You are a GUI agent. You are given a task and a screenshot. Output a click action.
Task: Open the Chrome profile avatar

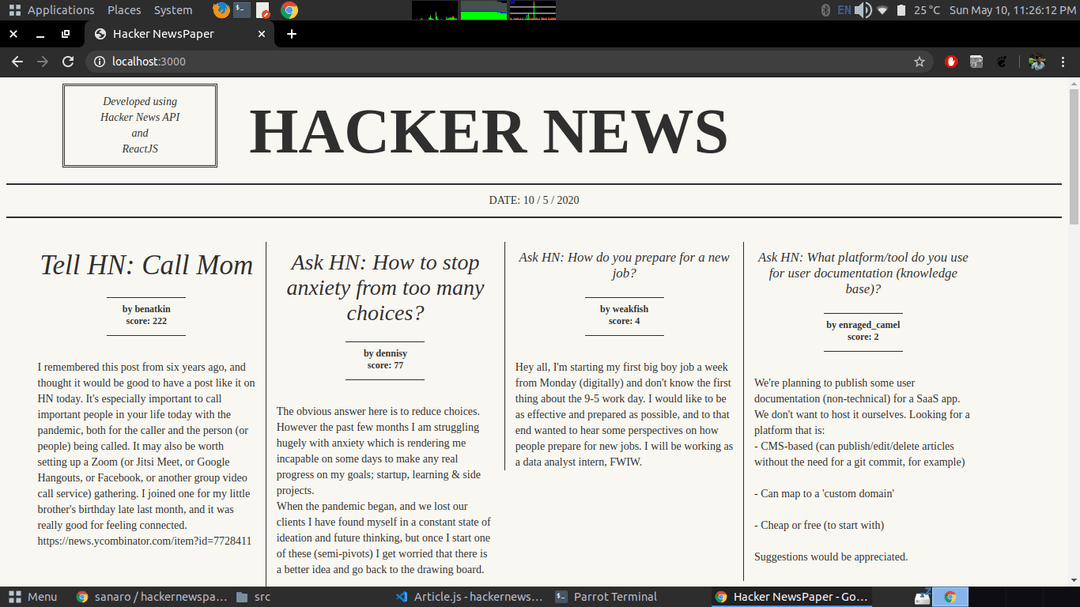[x=1037, y=61]
